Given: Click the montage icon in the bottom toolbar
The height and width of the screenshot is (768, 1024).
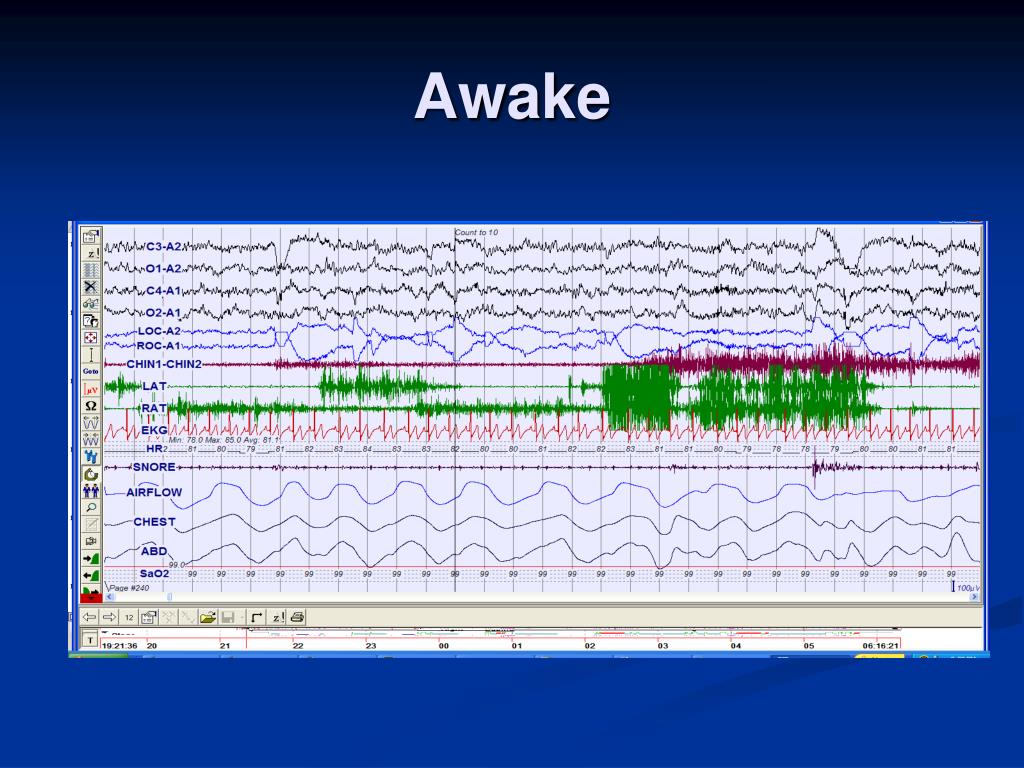Looking at the screenshot, I should (x=149, y=617).
